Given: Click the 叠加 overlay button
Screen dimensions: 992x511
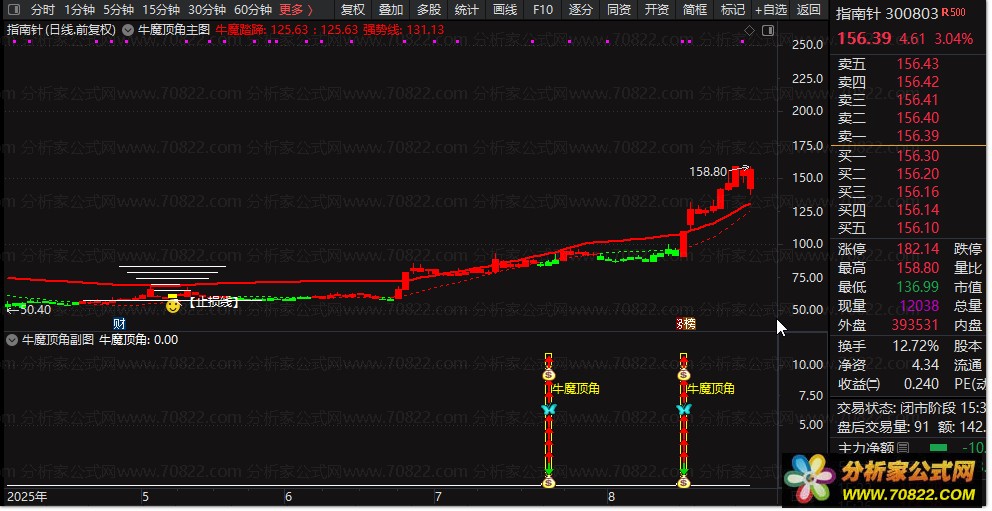Looking at the screenshot, I should [x=391, y=9].
